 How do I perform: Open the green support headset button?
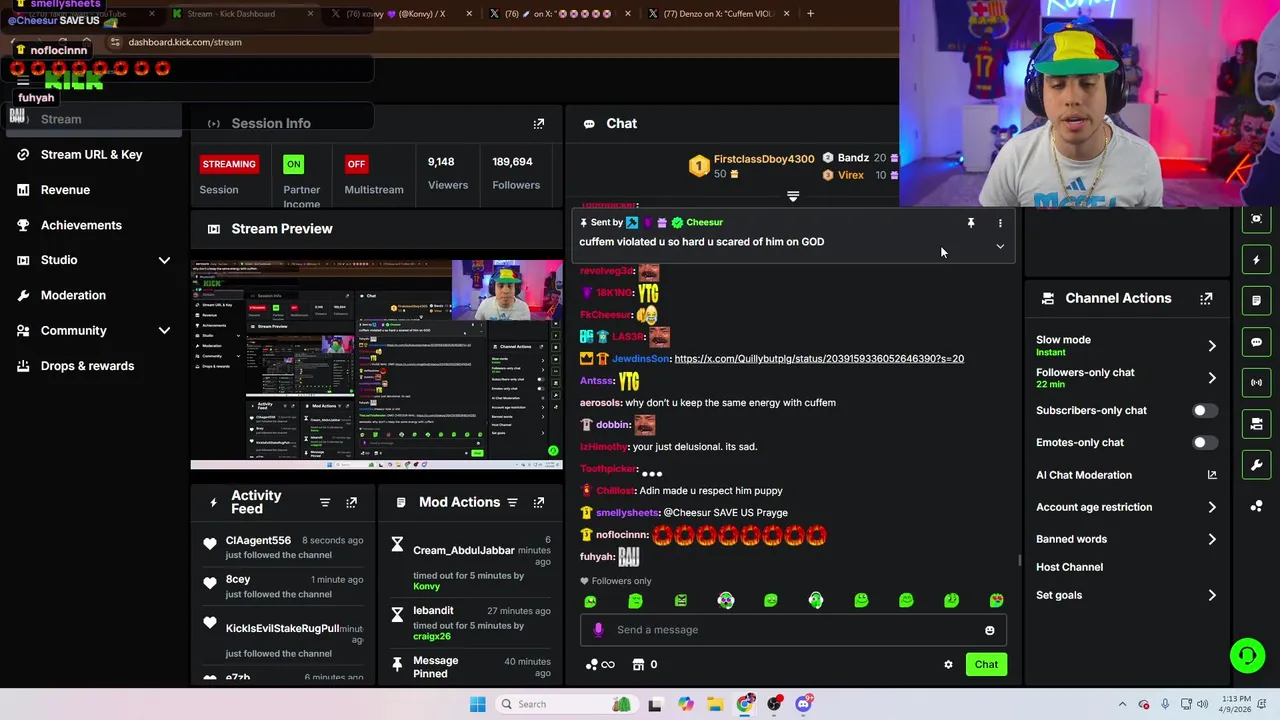[1247, 656]
